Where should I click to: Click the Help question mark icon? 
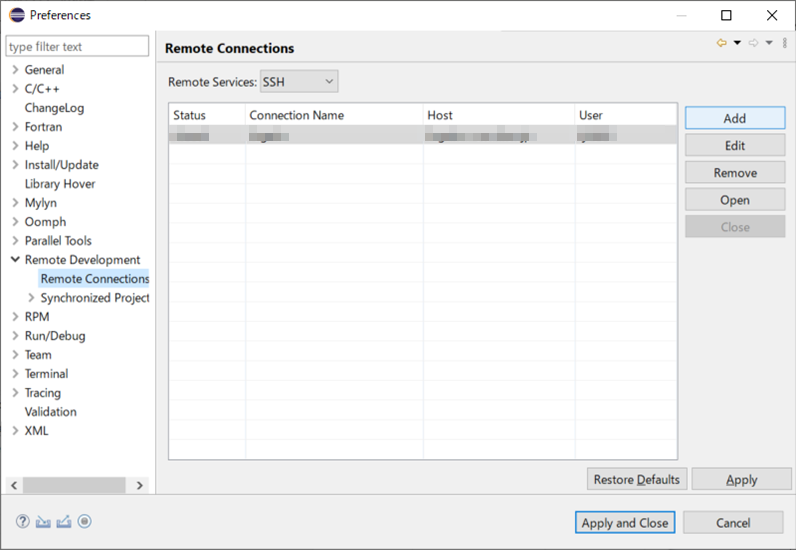[23, 521]
